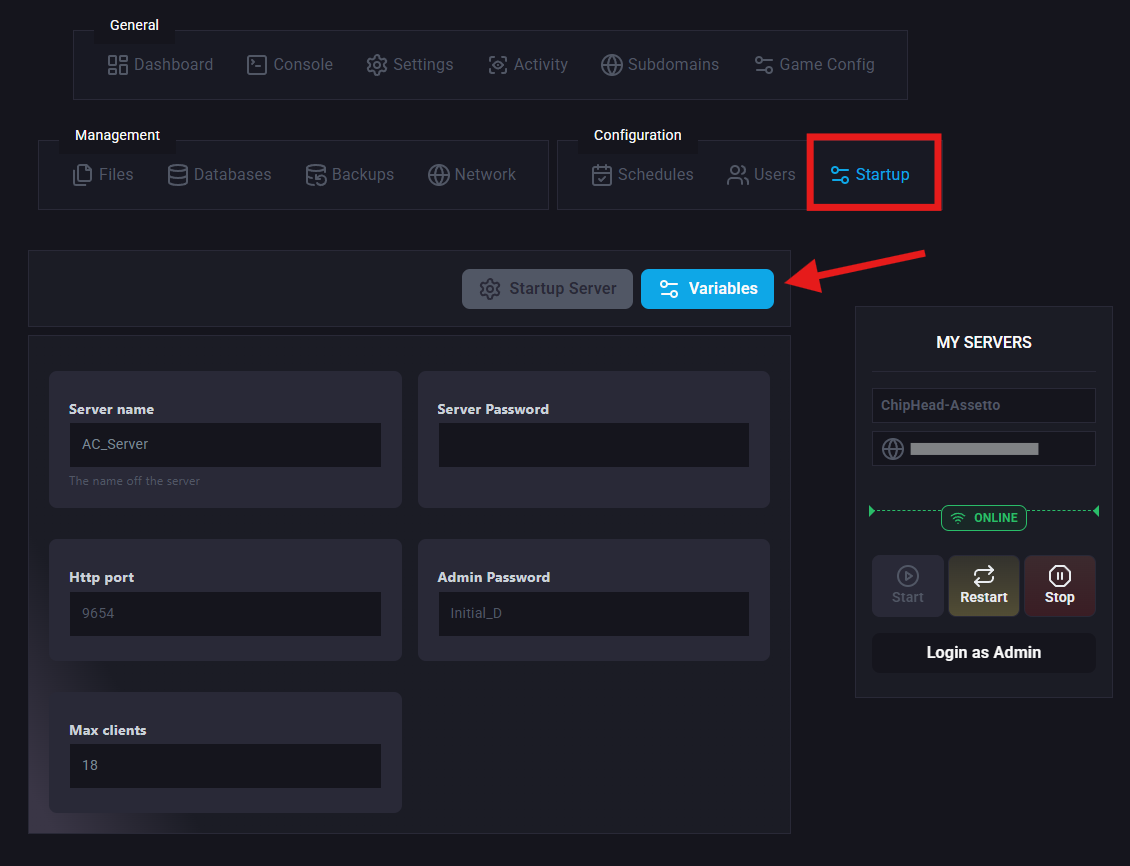Go to the Databases tab
The height and width of the screenshot is (866, 1130).
coord(220,175)
